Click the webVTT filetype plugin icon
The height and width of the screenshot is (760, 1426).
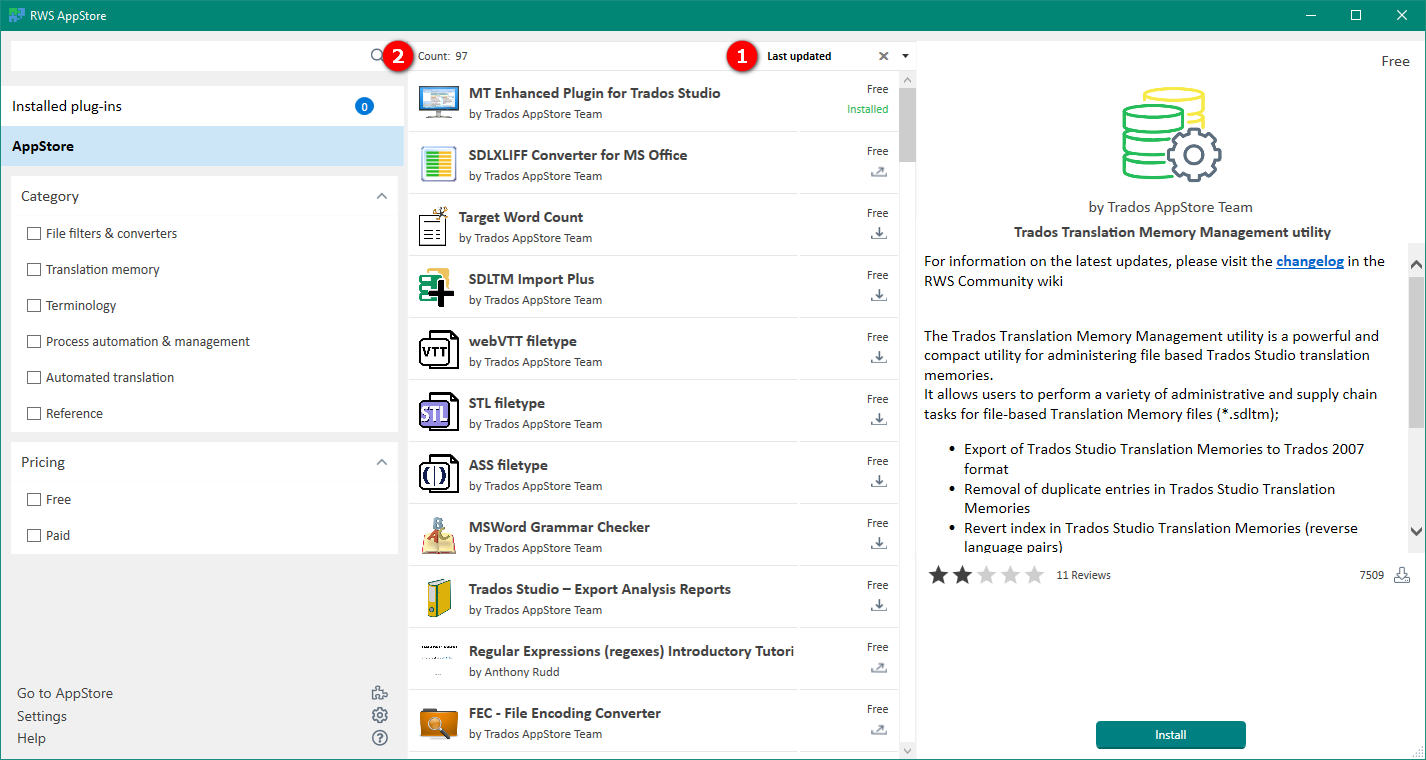pos(438,350)
